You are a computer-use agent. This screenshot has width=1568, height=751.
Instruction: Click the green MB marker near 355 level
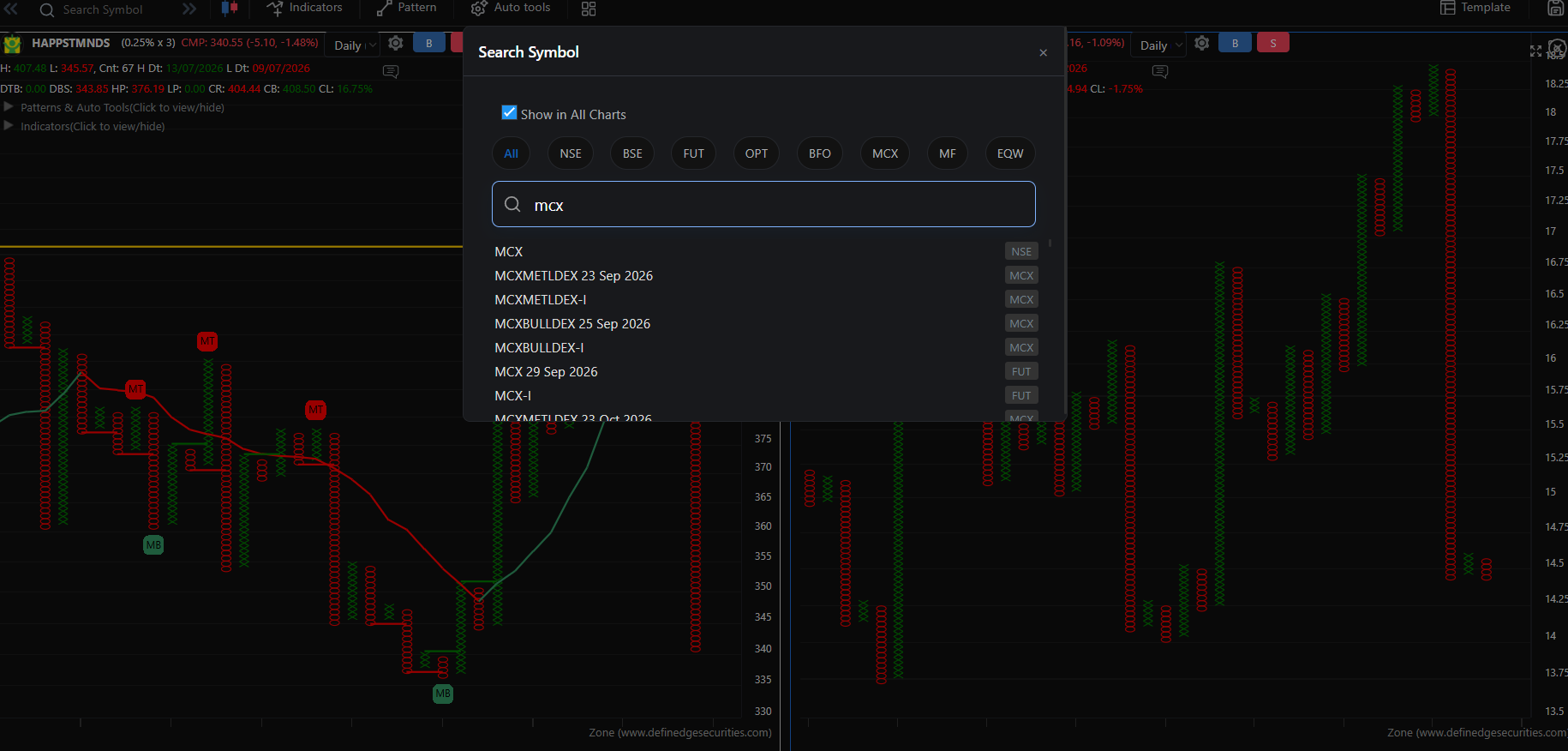point(153,544)
